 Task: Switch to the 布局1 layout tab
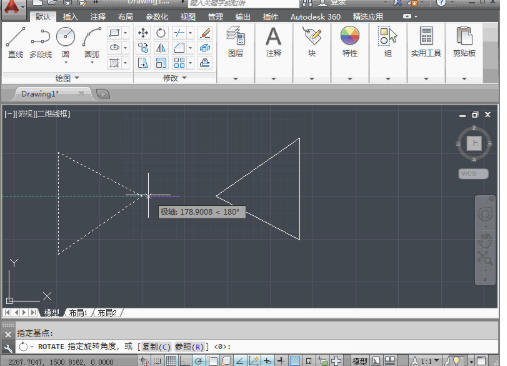[78, 313]
